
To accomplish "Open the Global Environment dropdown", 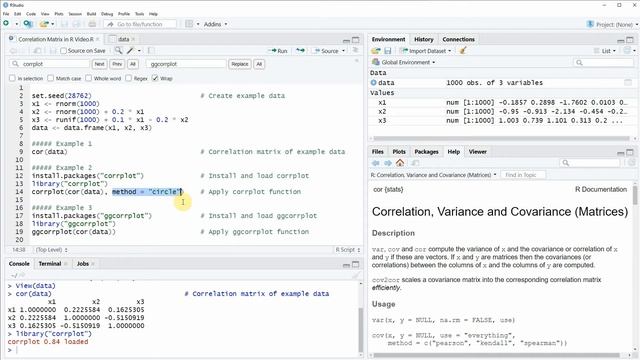I will (x=404, y=62).
